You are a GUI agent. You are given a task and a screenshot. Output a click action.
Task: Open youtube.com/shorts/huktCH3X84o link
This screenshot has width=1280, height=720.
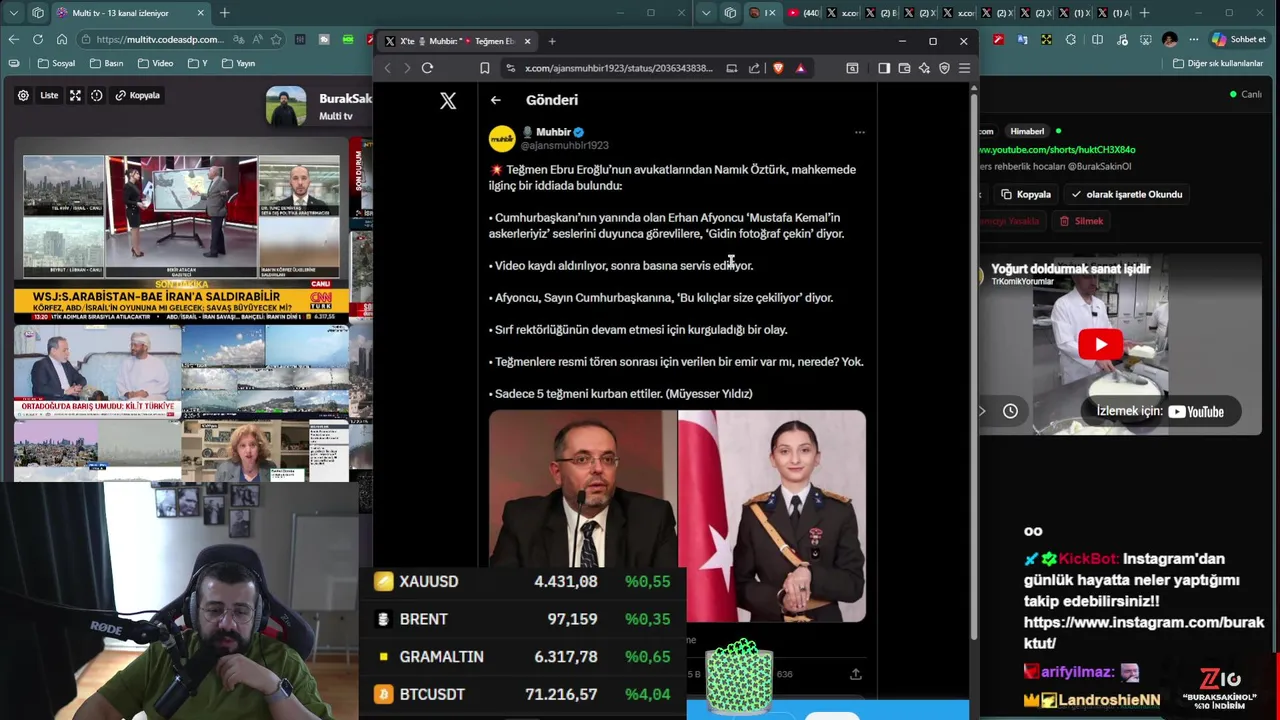coord(1057,150)
